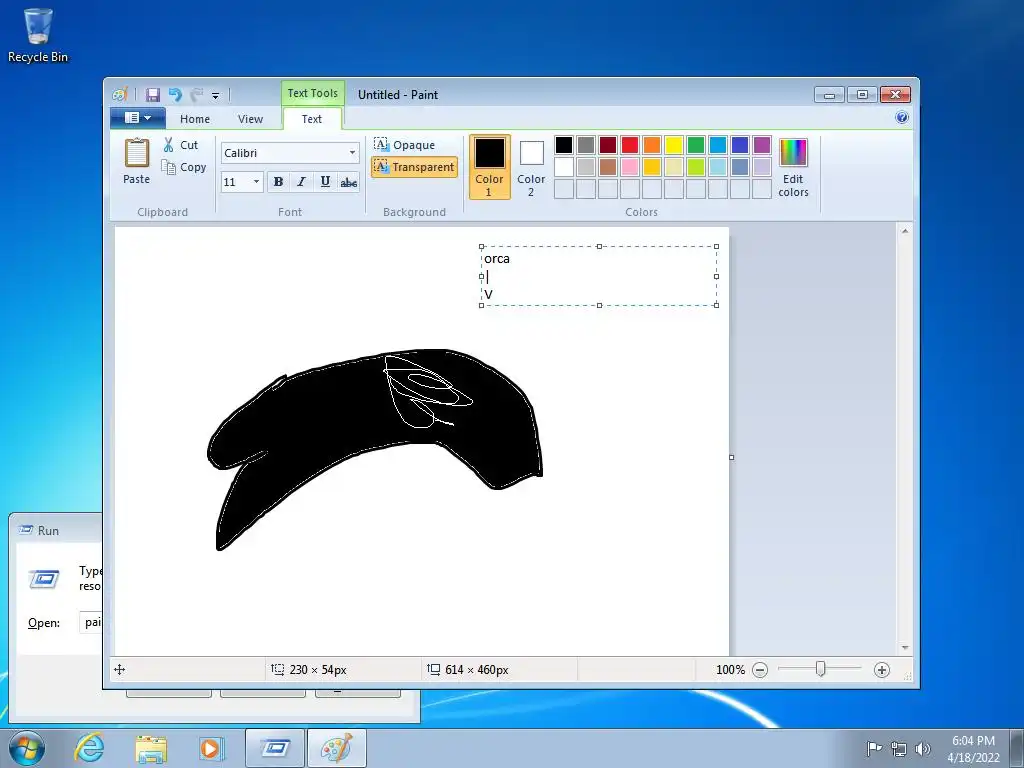Toggle Underline formatting

click(325, 182)
